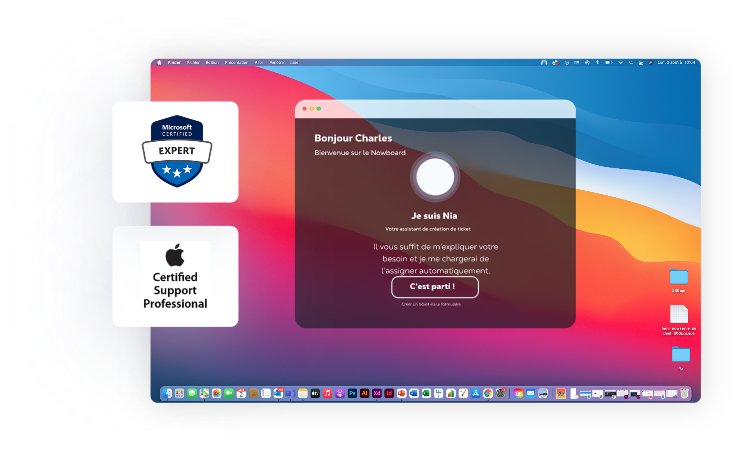
Task: Close the Nowboard window with red button
Action: (304, 109)
